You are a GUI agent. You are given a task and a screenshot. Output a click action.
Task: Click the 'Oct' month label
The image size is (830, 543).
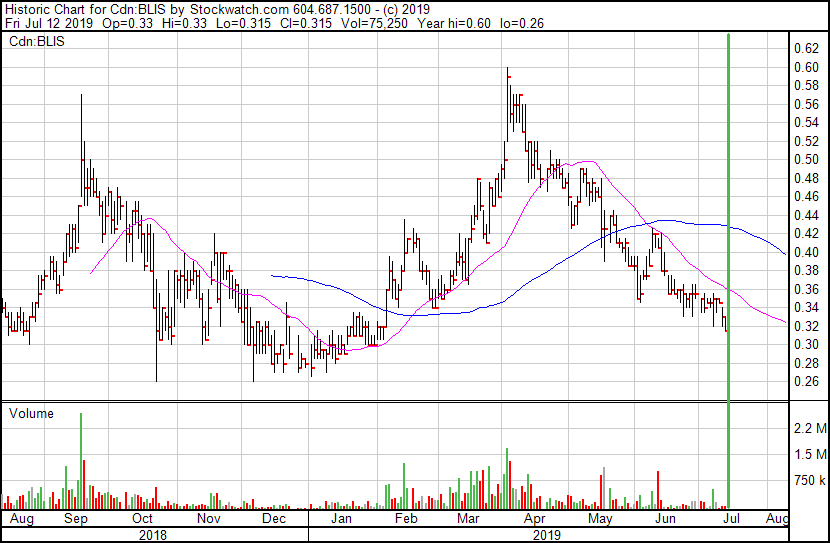[x=142, y=519]
